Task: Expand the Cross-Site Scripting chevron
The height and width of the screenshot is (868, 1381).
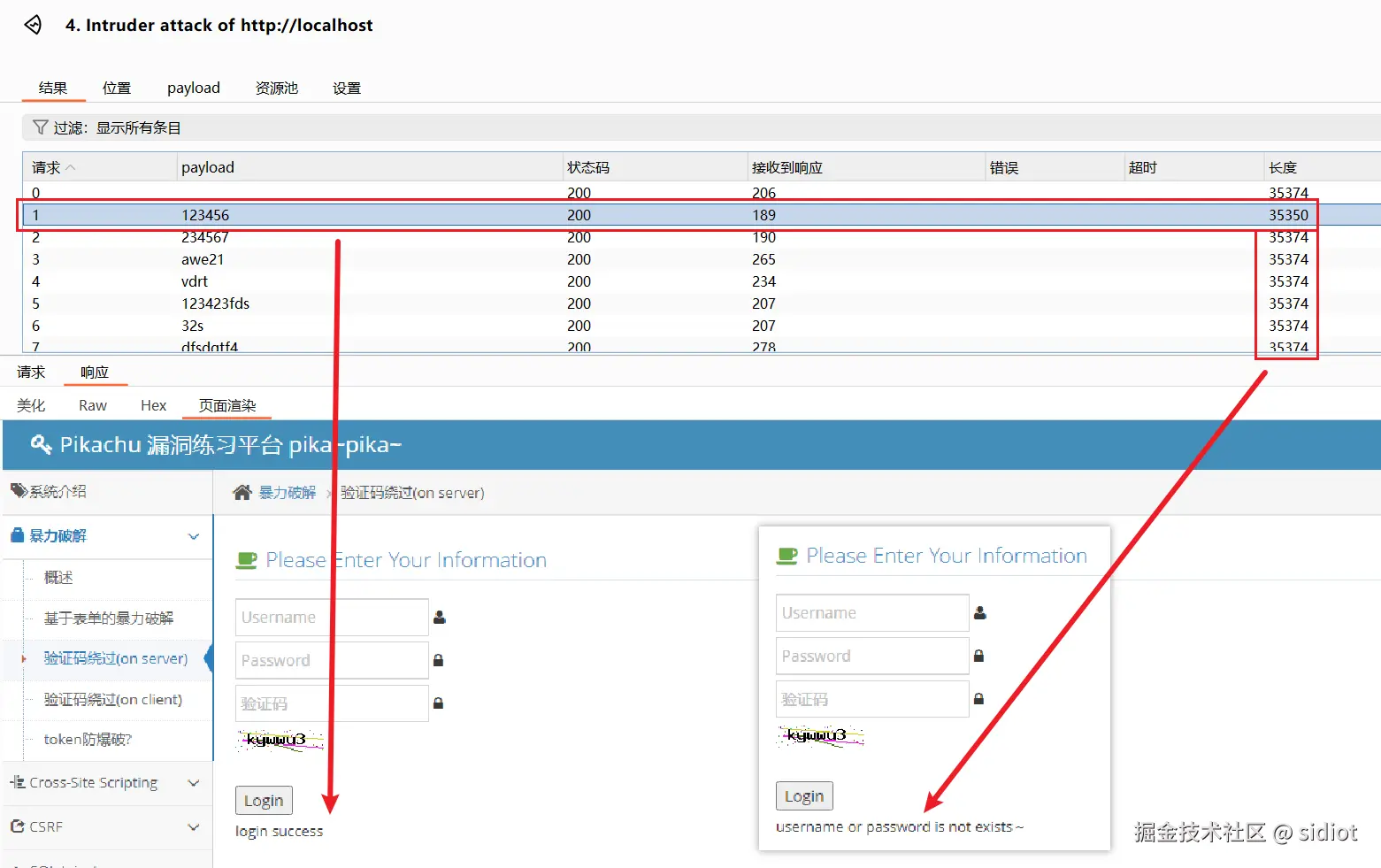Action: coord(194,783)
